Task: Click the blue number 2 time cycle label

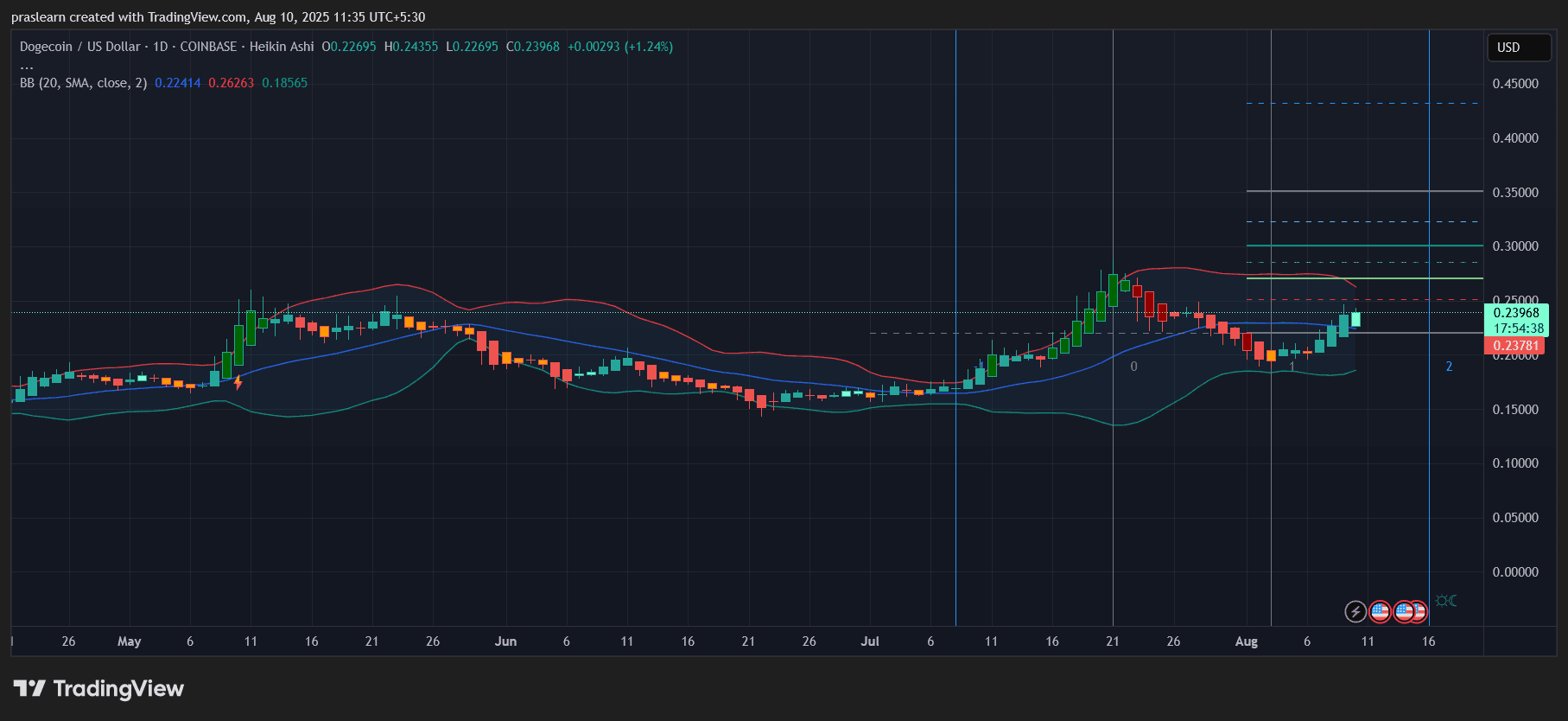Action: tap(1449, 367)
